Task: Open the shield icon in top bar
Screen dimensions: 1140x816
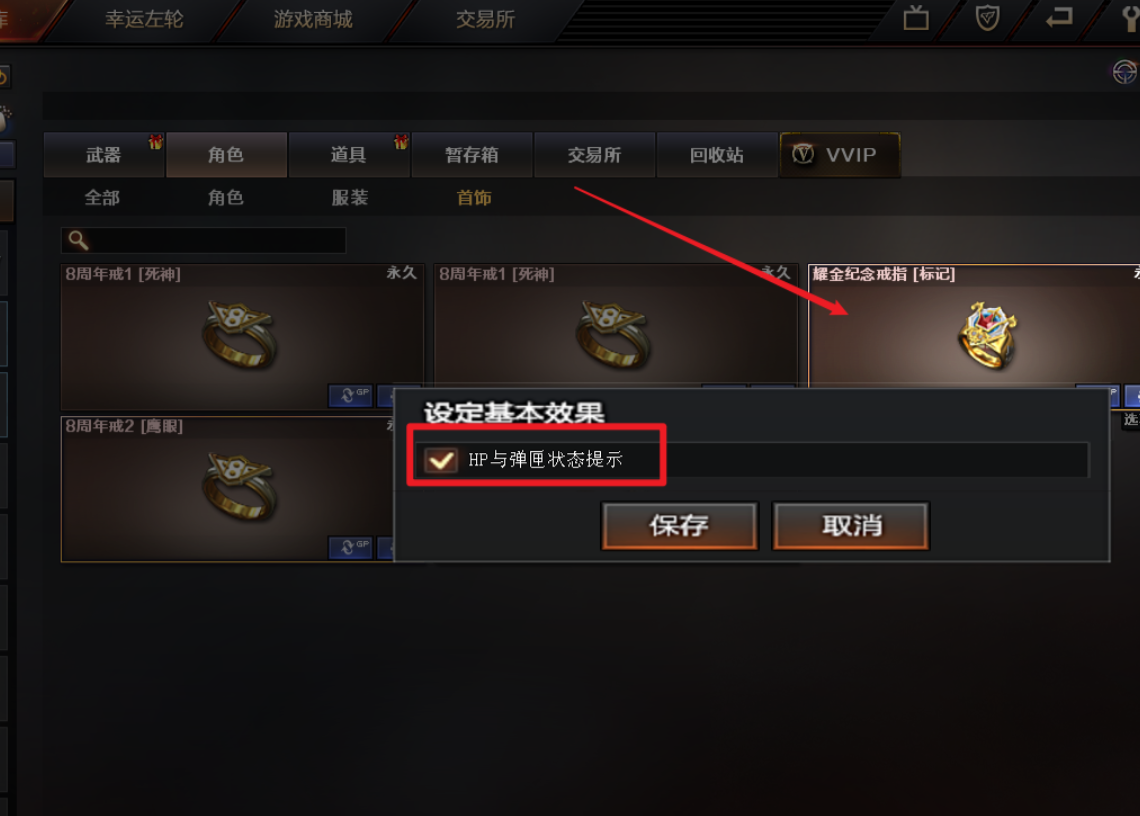Action: [x=987, y=17]
